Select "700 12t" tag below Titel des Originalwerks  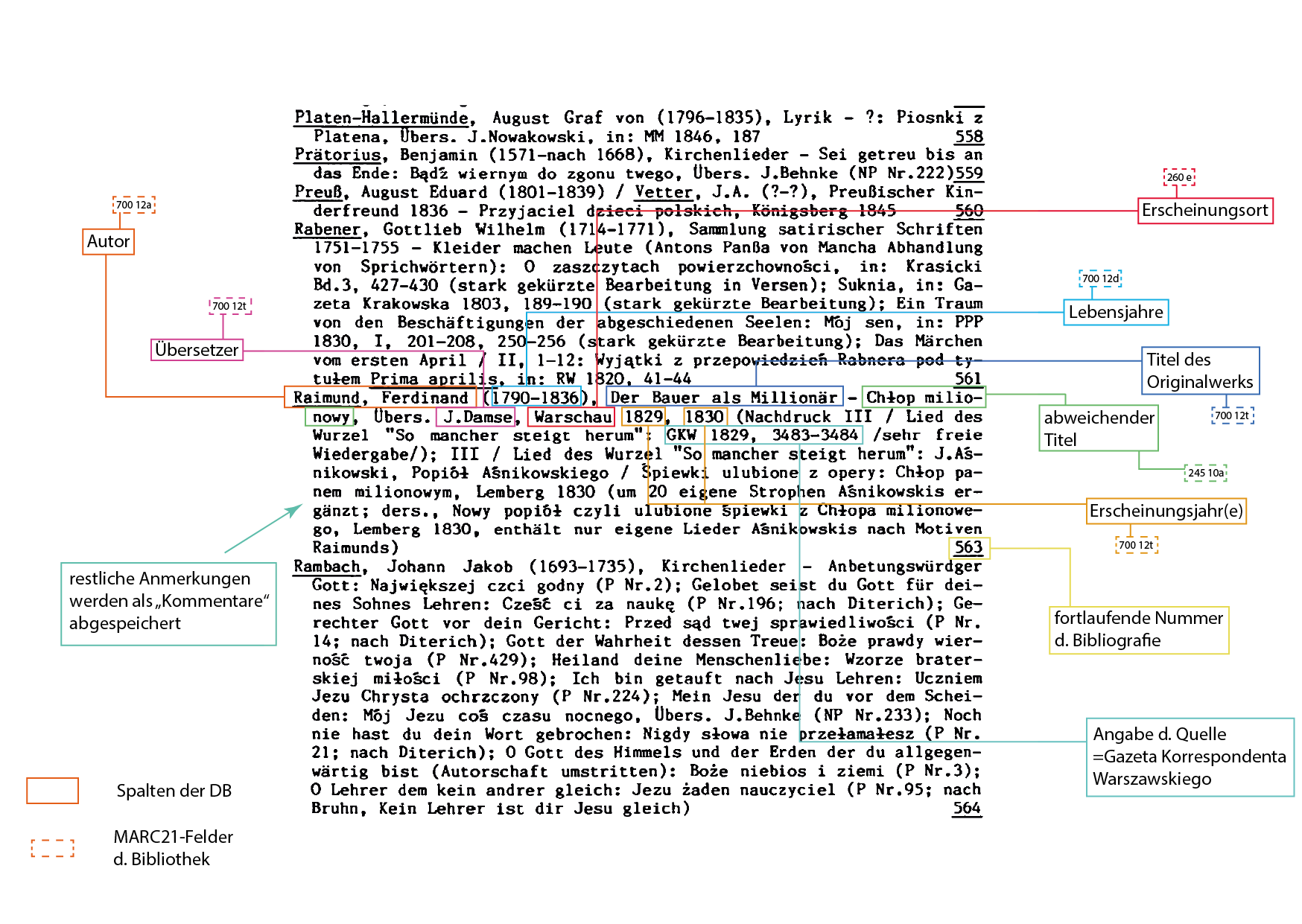[x=1233, y=415]
